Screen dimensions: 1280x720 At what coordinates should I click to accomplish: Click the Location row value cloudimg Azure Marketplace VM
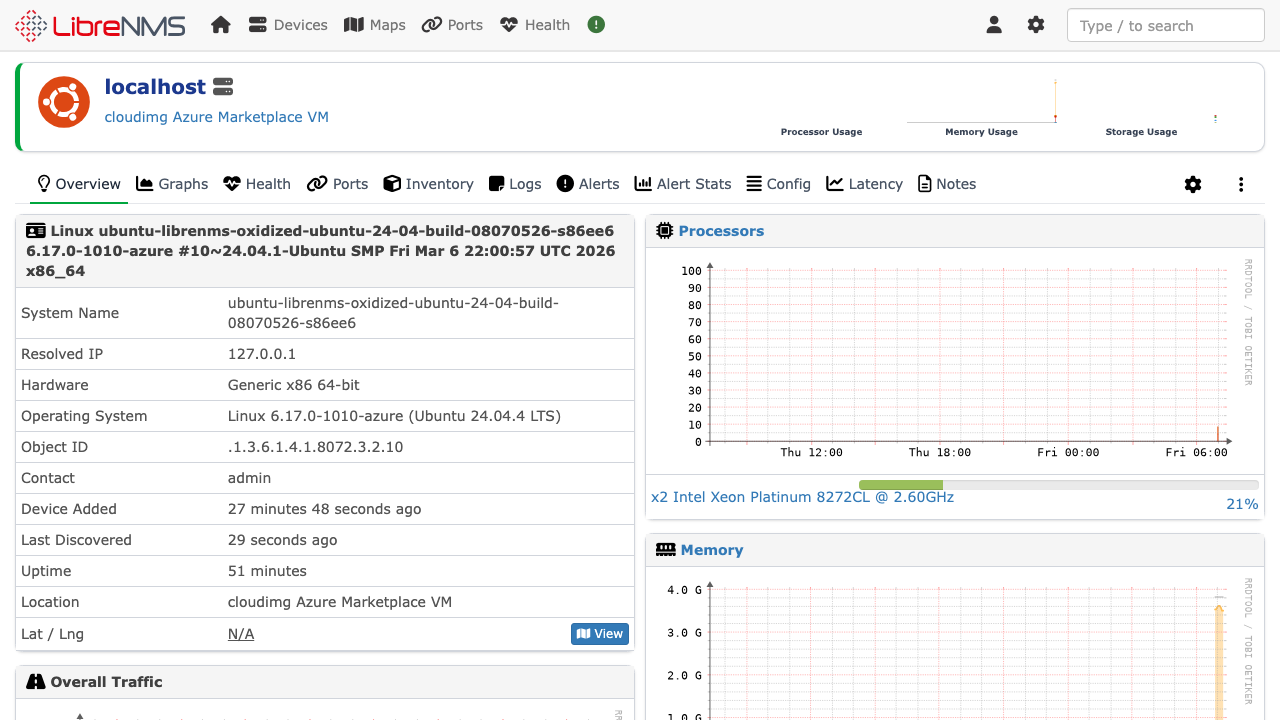pyautogui.click(x=340, y=602)
